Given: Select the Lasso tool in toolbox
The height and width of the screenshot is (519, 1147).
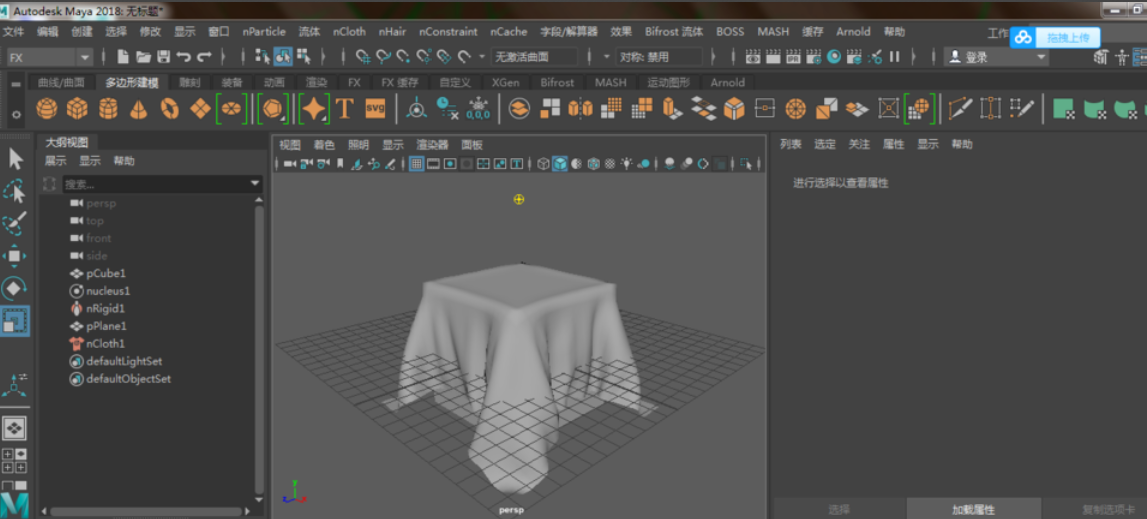Looking at the screenshot, I should tap(15, 192).
